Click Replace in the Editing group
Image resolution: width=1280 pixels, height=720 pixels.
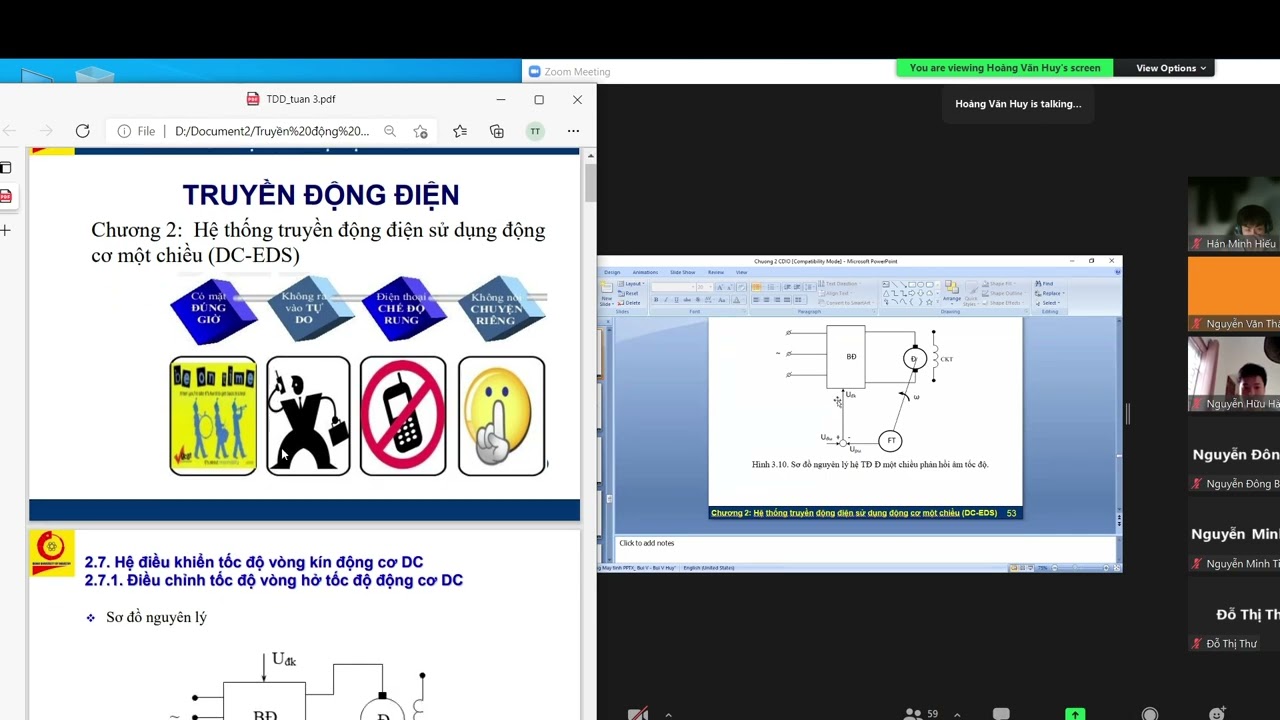click(x=1049, y=293)
